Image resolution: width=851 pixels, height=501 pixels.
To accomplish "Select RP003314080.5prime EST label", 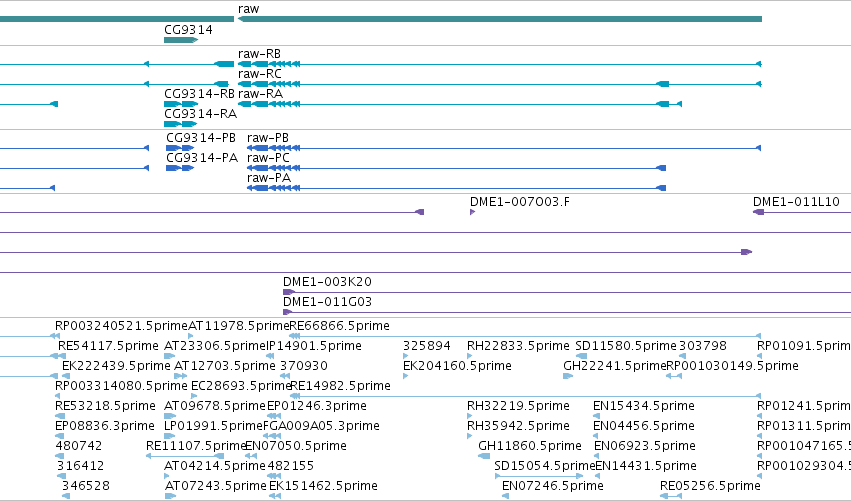I will 121,386.
